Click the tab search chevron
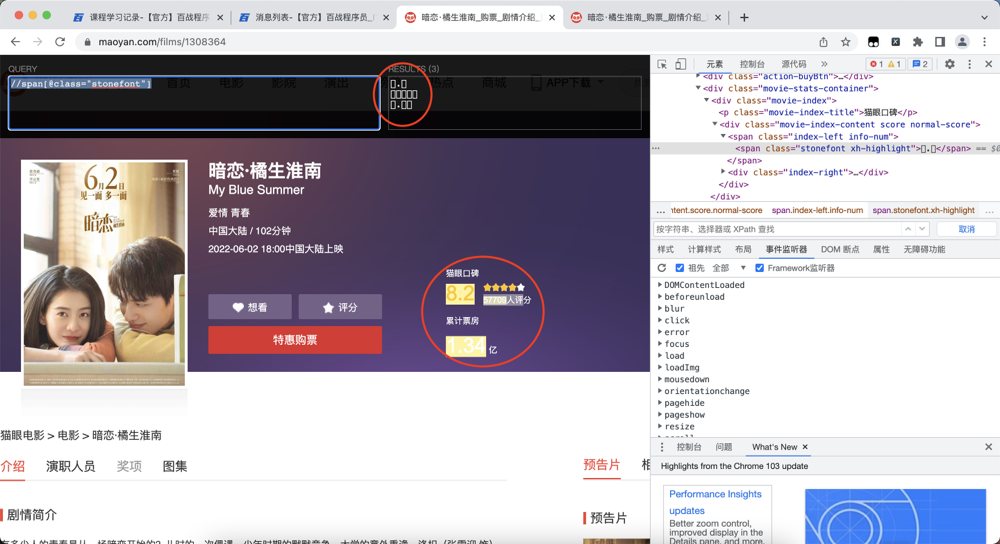Viewport: 1000px width, 544px height. [x=984, y=18]
